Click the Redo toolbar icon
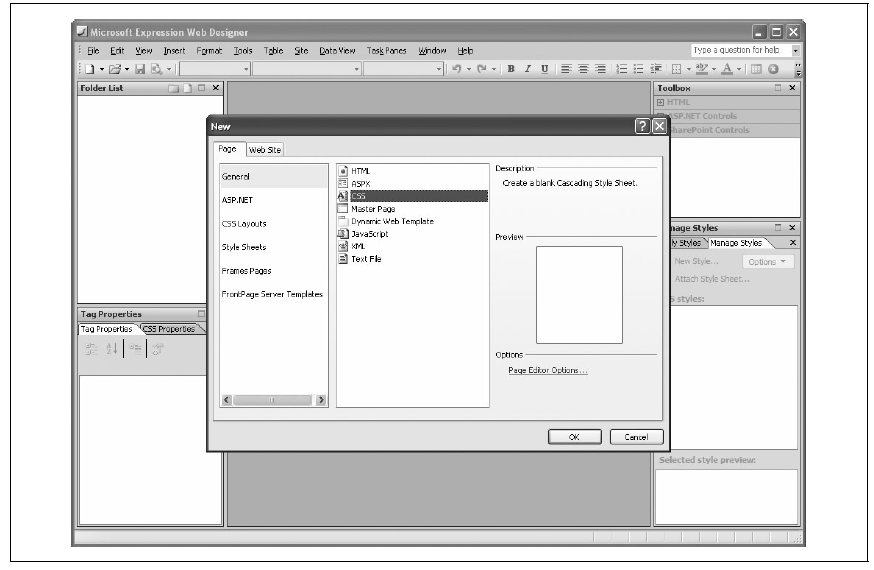 [482, 69]
